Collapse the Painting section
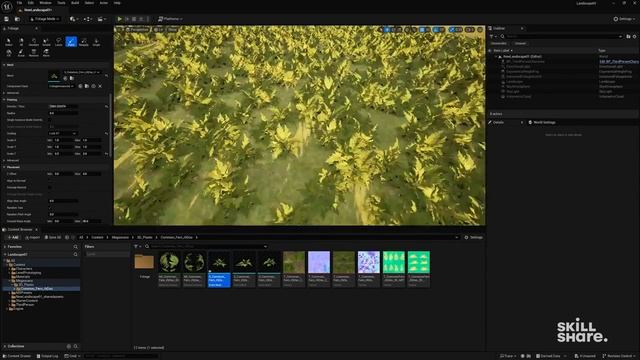The image size is (640, 360). (x=4, y=100)
